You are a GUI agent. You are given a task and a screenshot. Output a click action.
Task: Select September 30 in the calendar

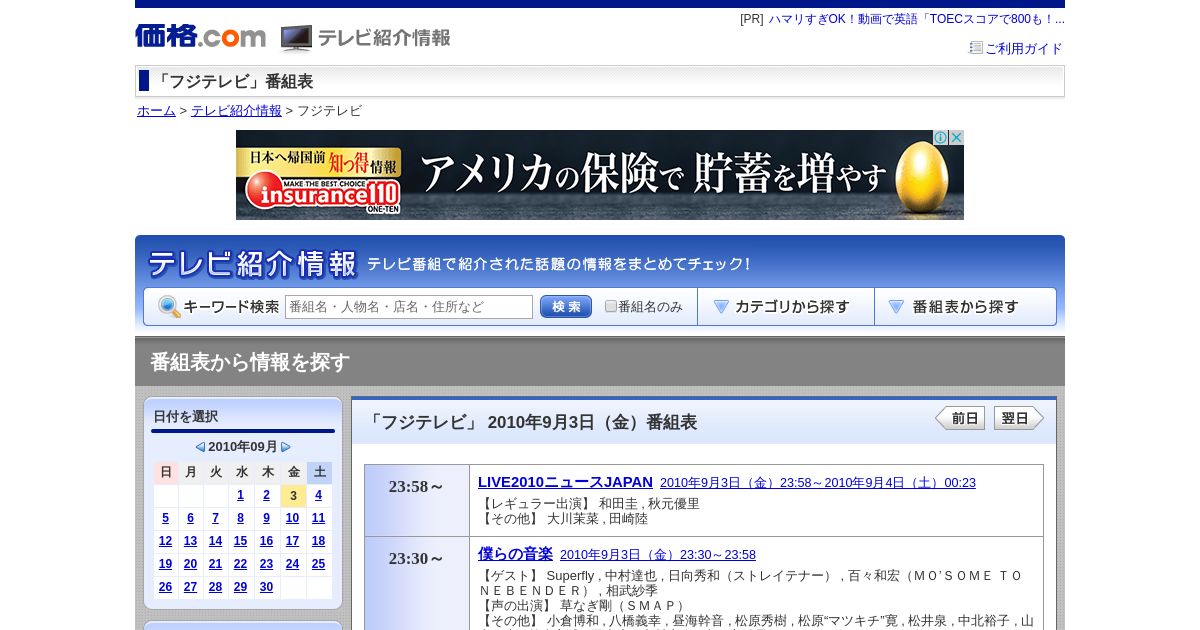(x=266, y=587)
